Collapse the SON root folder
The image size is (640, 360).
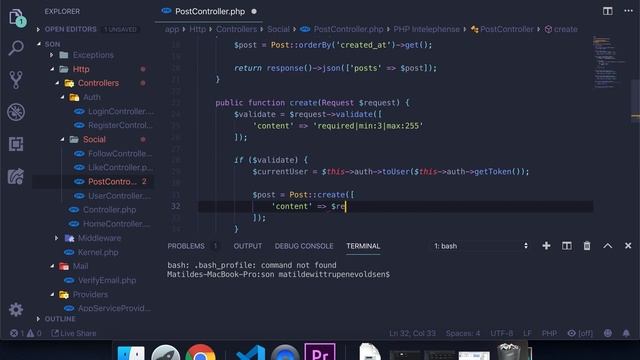click(39, 44)
